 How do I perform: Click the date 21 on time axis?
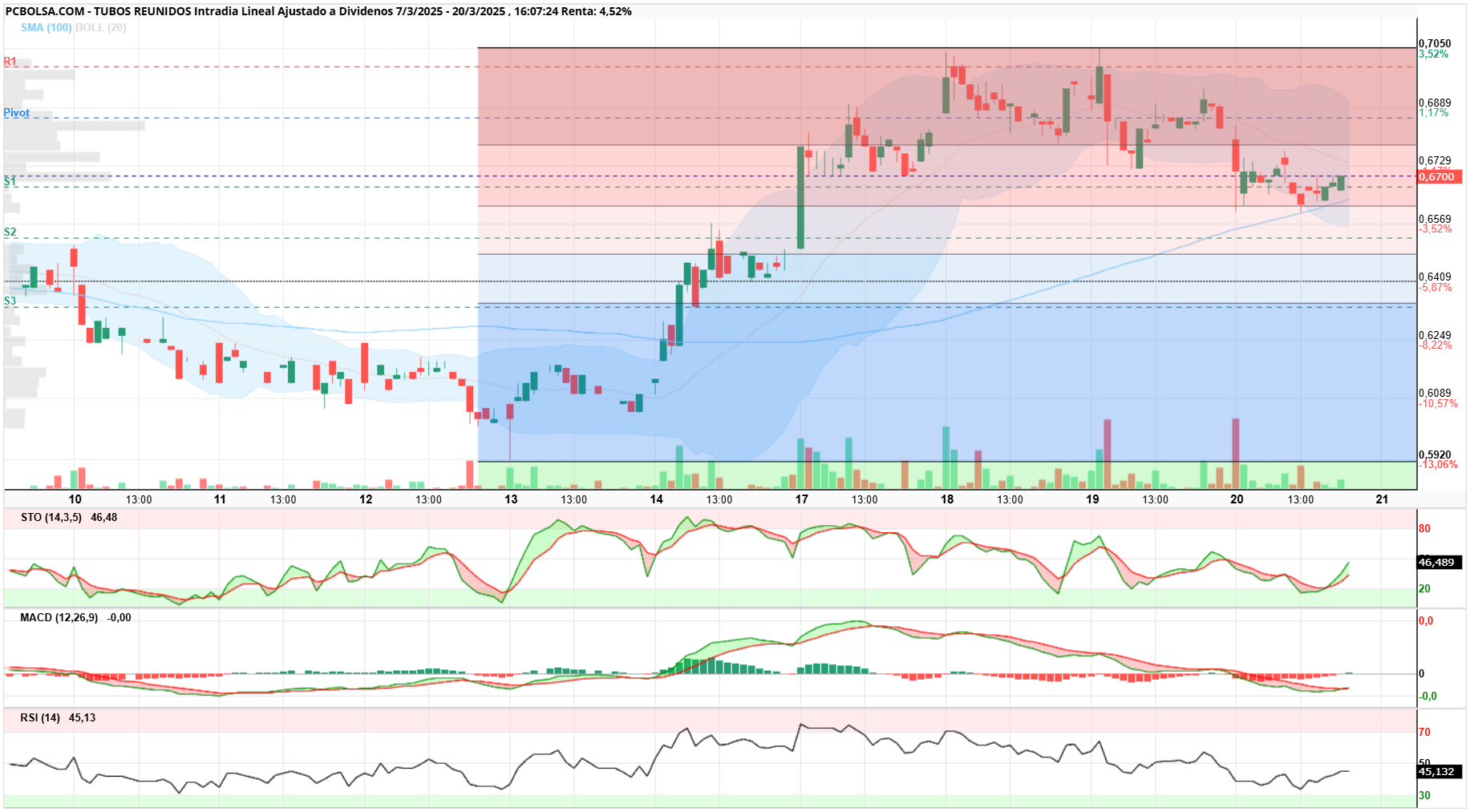(x=1382, y=499)
